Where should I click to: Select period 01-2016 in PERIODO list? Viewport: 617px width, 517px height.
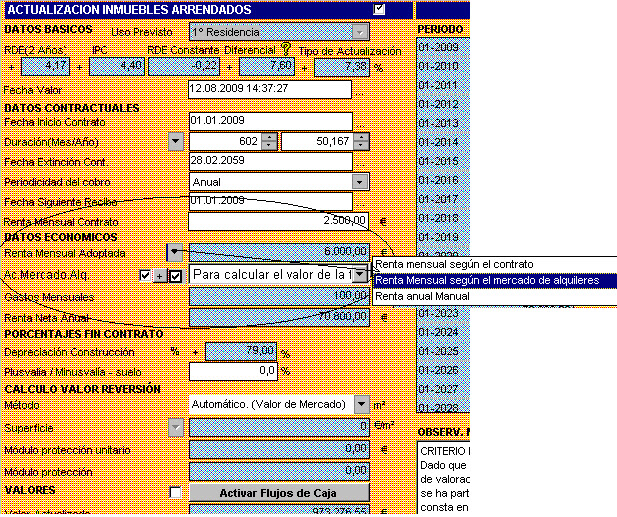(443, 180)
